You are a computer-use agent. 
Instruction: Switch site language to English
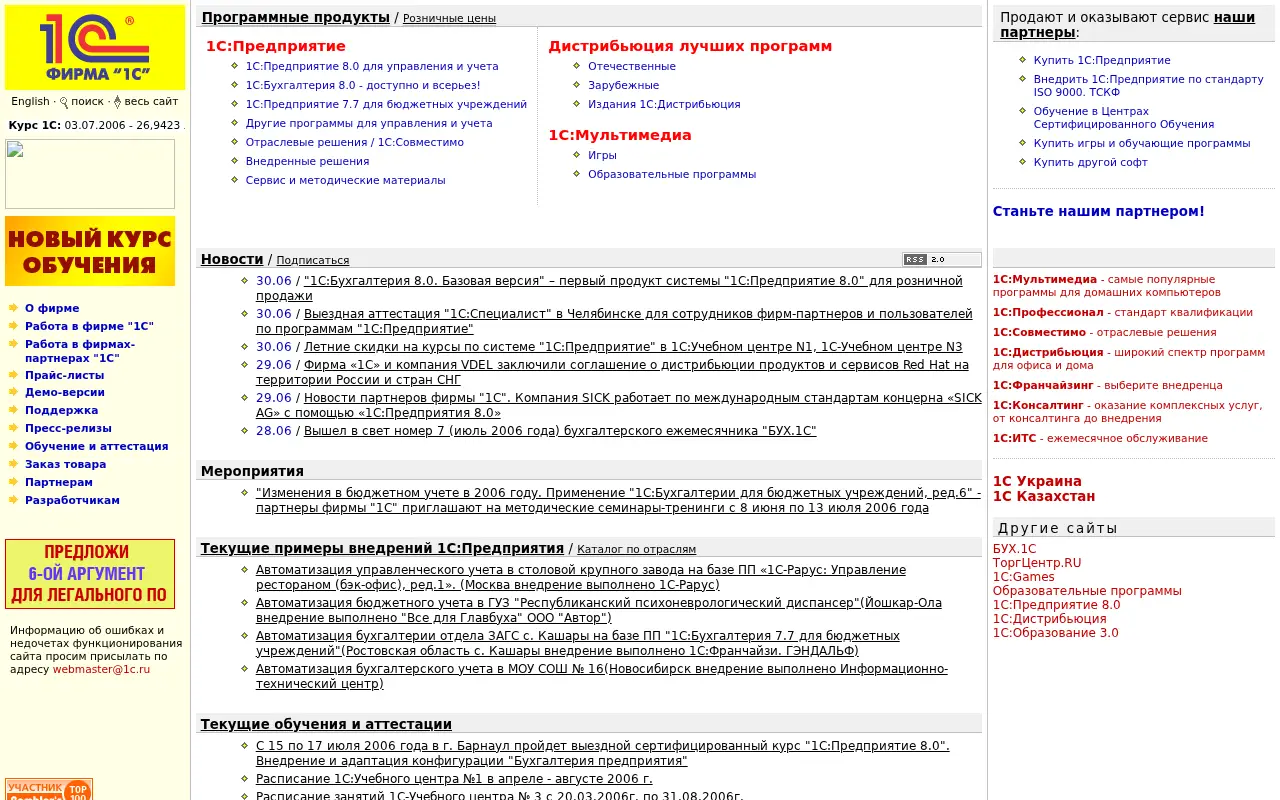pyautogui.click(x=30, y=101)
